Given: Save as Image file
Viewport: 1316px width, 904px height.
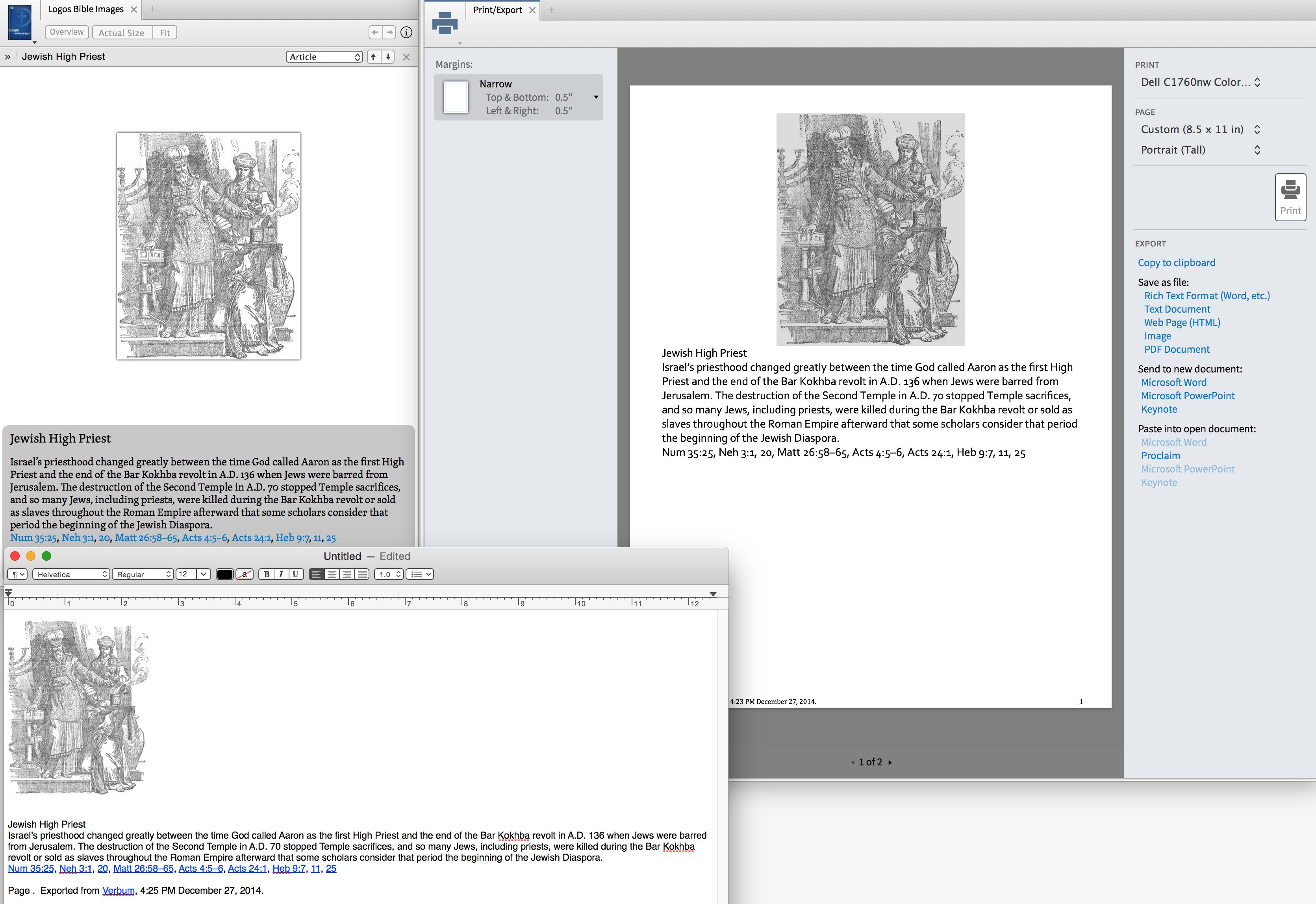Looking at the screenshot, I should (1157, 337).
